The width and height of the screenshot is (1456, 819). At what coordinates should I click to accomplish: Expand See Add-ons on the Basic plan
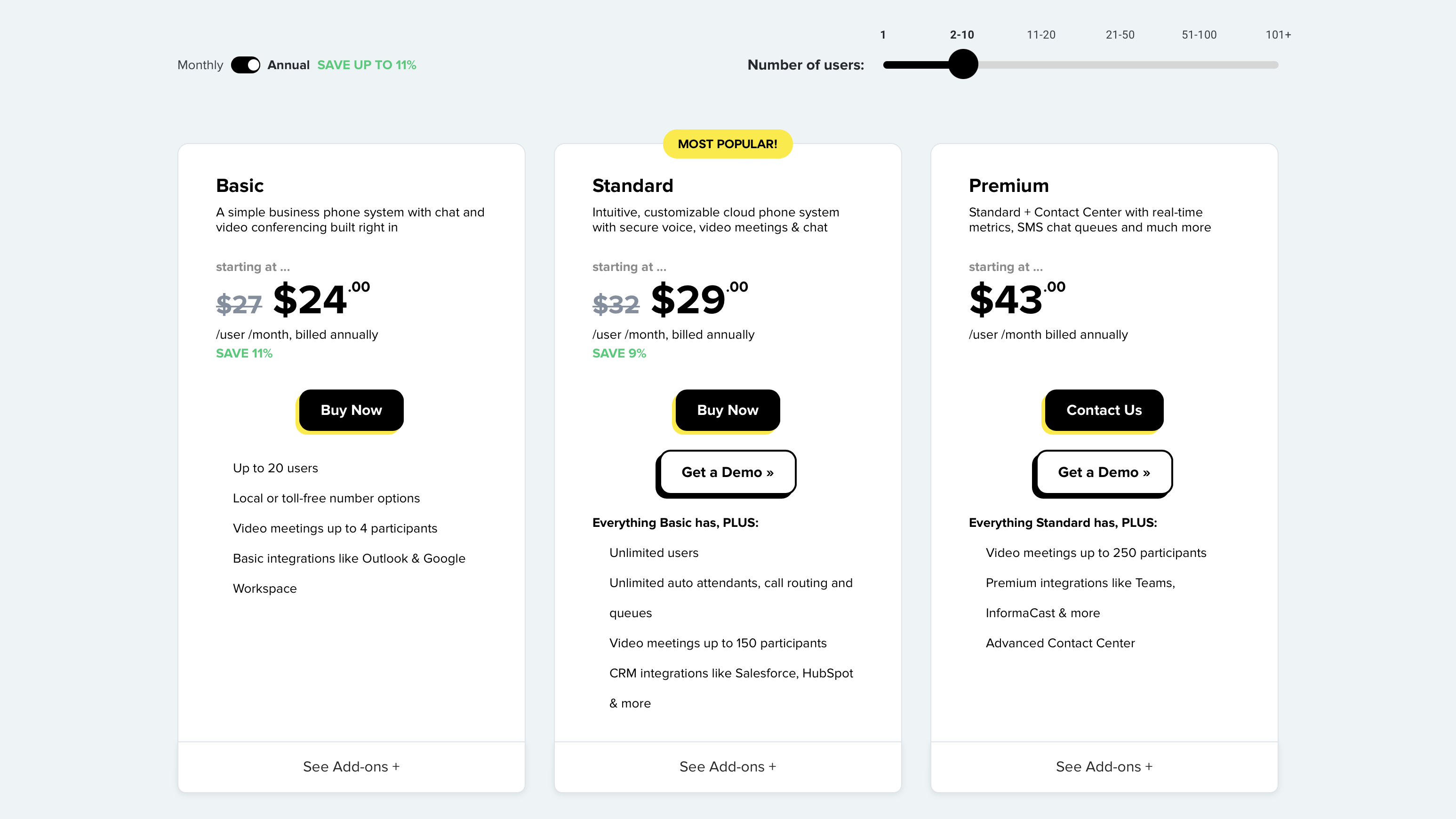[x=351, y=766]
